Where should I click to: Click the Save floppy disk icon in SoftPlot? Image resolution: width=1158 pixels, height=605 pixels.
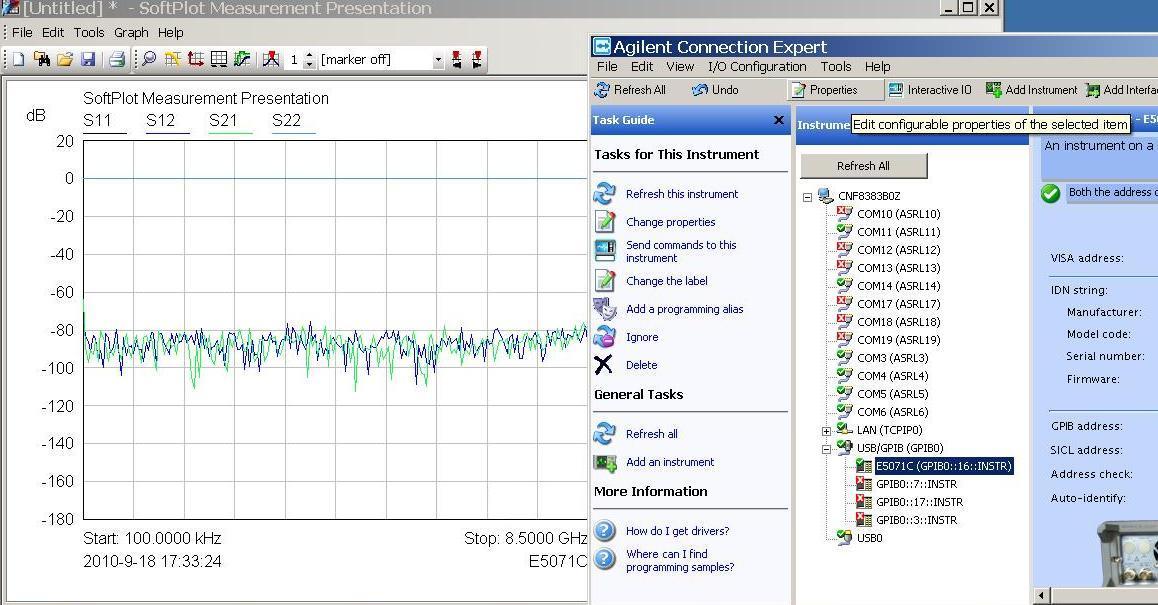click(88, 60)
